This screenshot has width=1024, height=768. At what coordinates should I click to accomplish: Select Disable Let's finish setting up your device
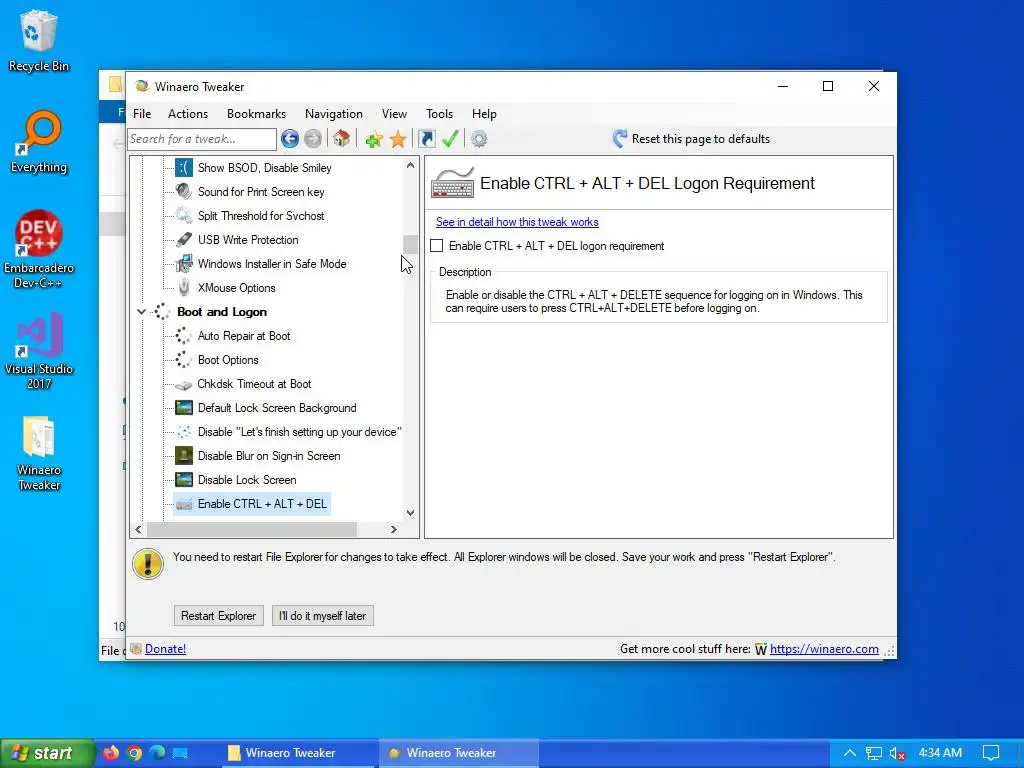click(x=299, y=432)
